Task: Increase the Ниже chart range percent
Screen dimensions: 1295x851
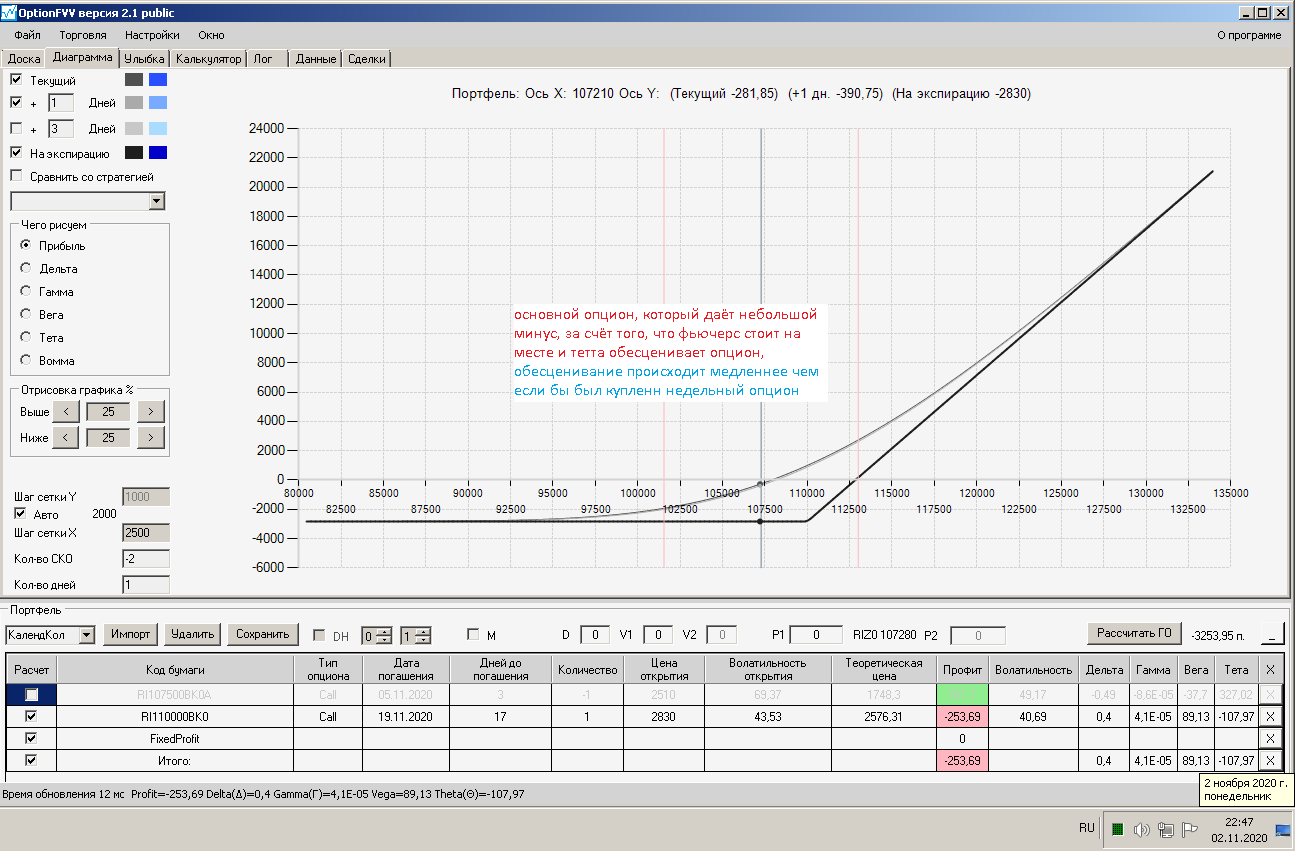Action: click(x=151, y=437)
